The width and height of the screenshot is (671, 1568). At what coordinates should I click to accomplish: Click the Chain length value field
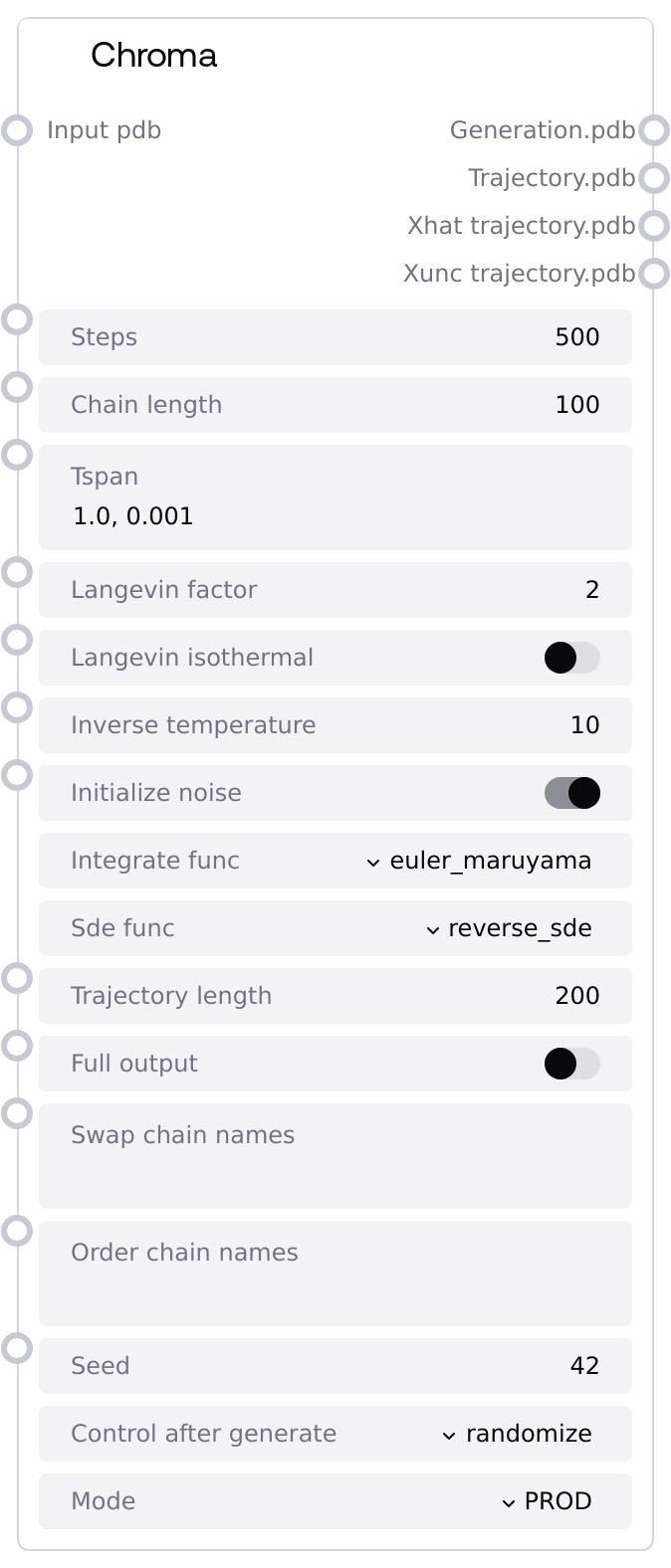(x=335, y=405)
